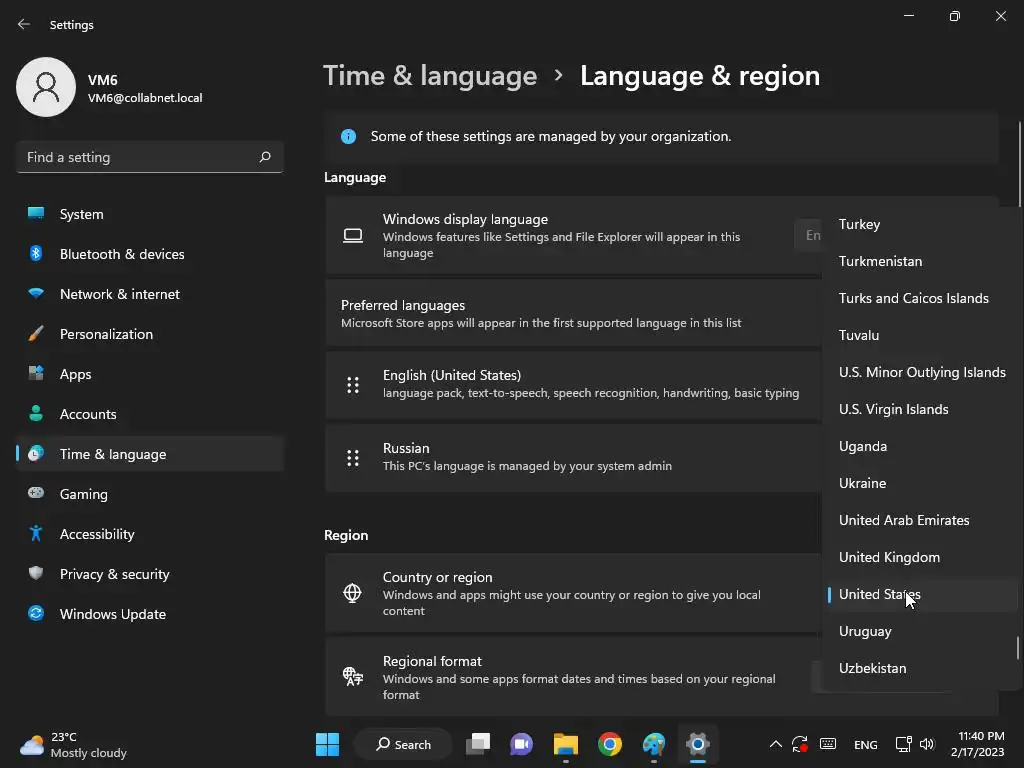
Task: Click the back arrow in Settings header
Action: pos(24,24)
